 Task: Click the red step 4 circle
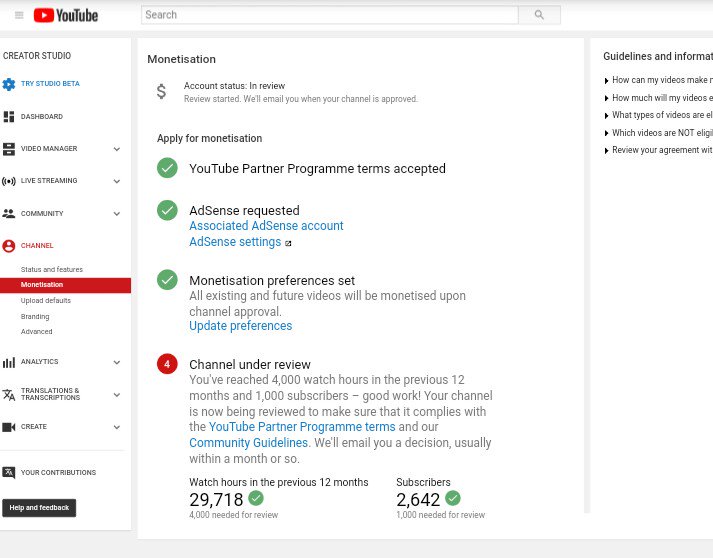click(x=167, y=364)
